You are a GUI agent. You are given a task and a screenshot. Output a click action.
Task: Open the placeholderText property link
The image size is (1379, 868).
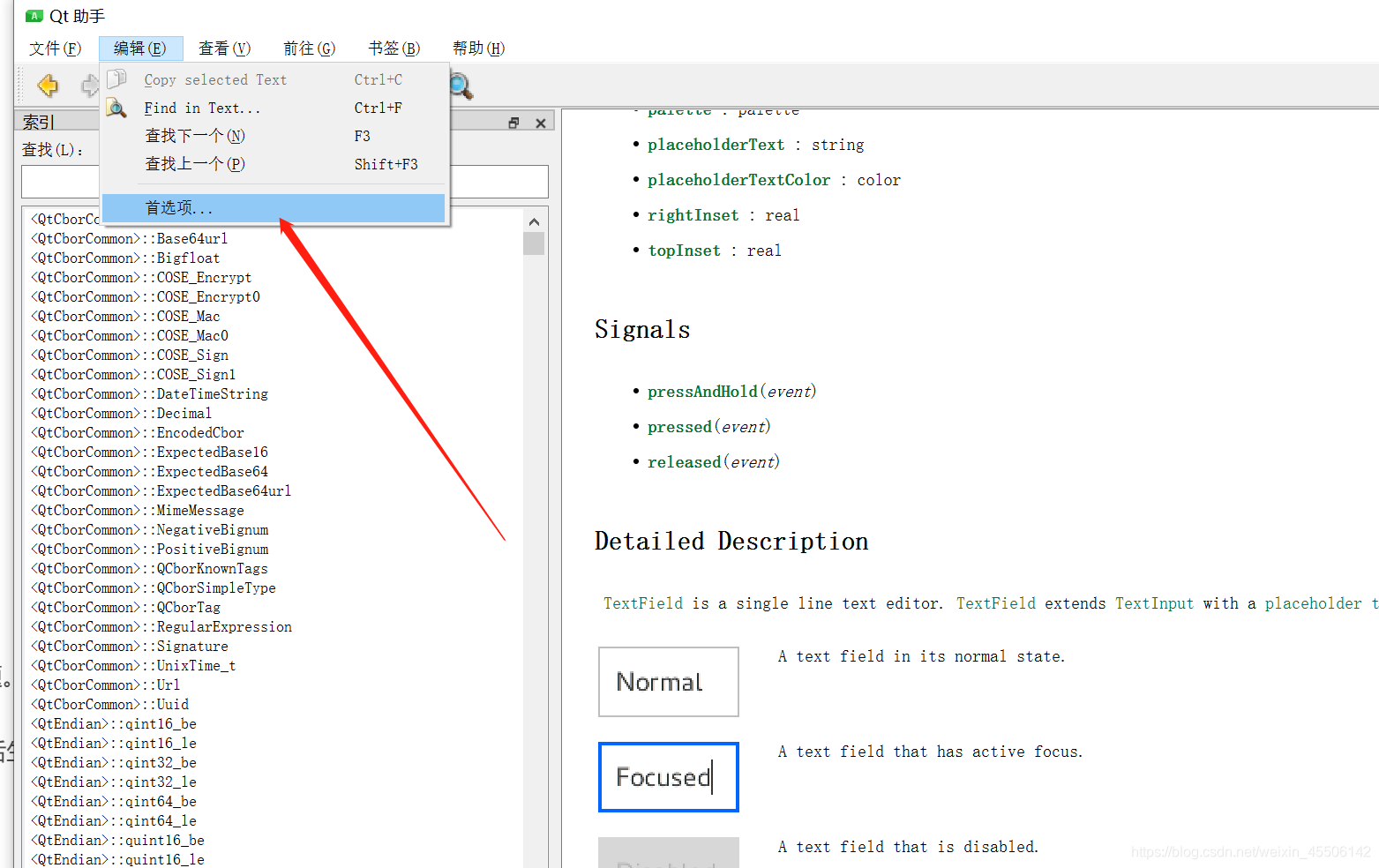coord(716,145)
